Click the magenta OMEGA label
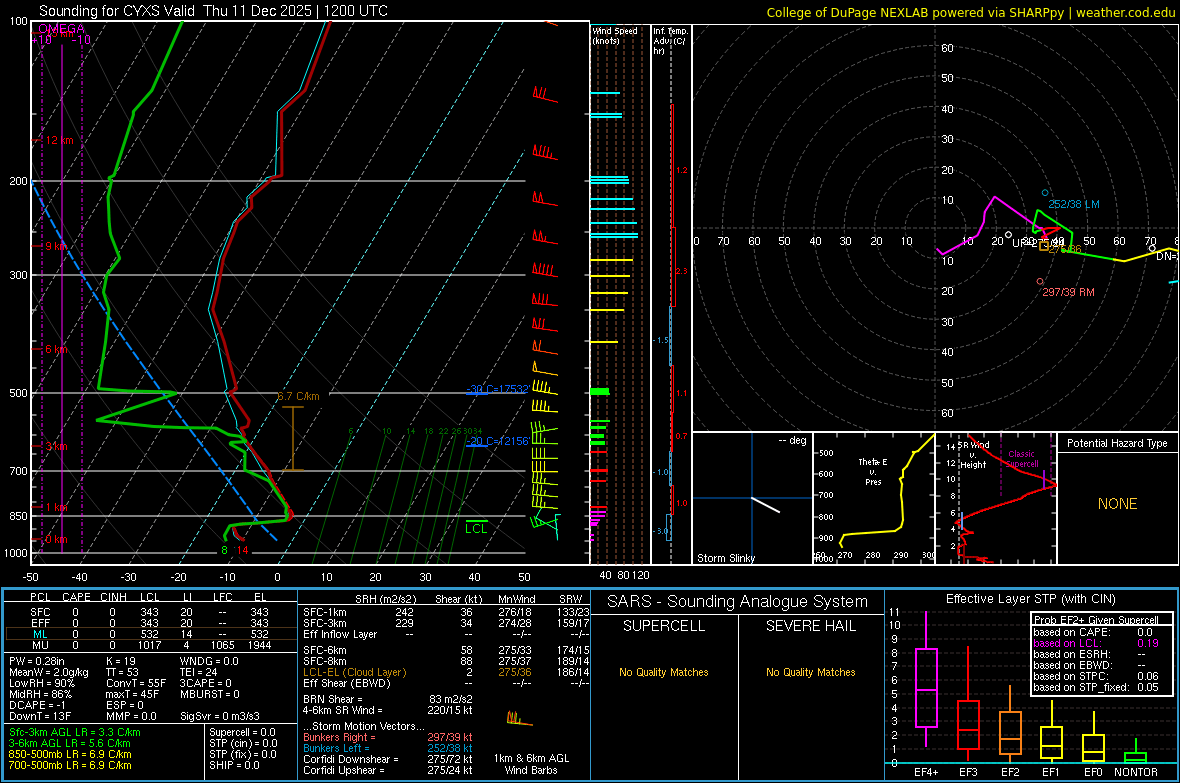 (61, 29)
